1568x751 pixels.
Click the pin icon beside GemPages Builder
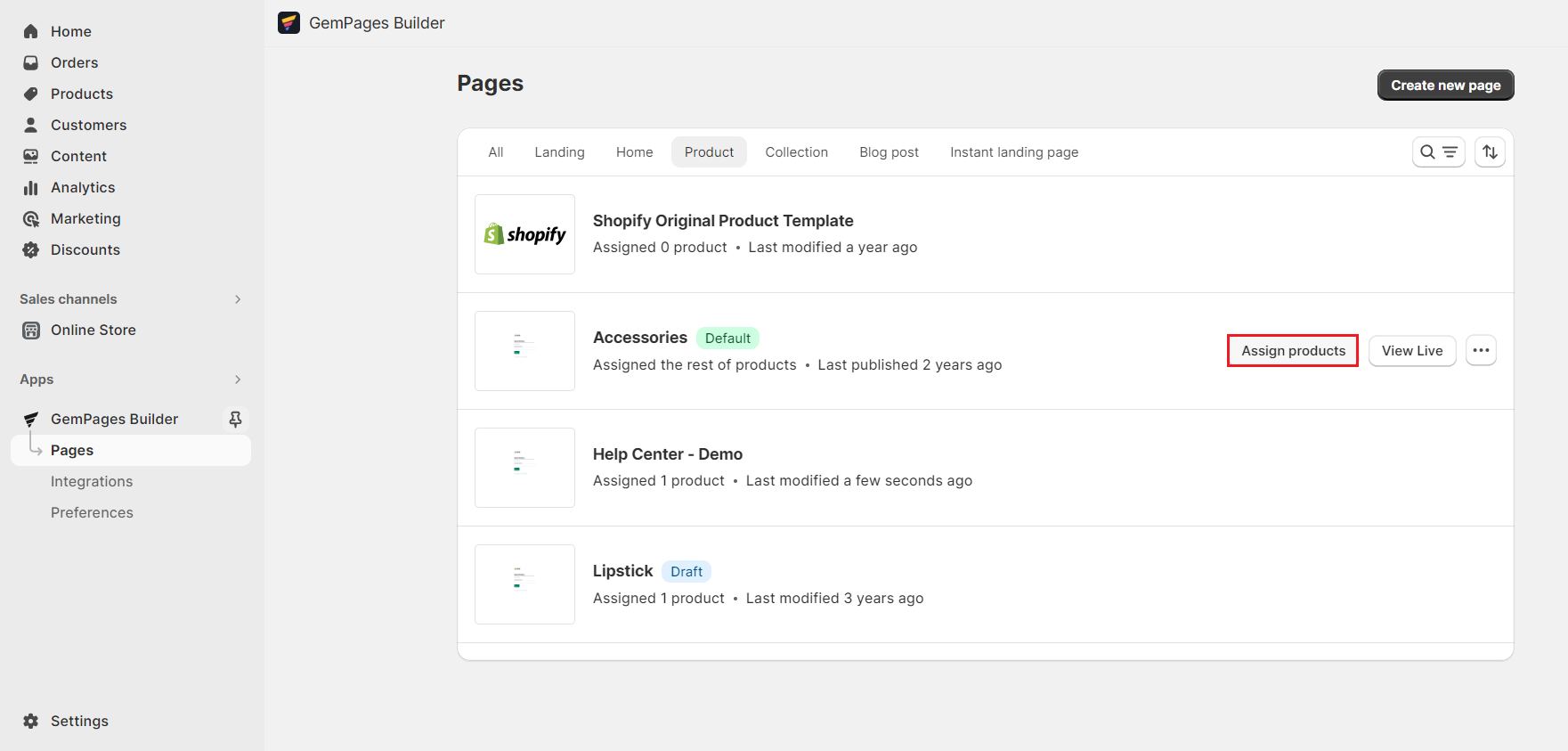235,419
